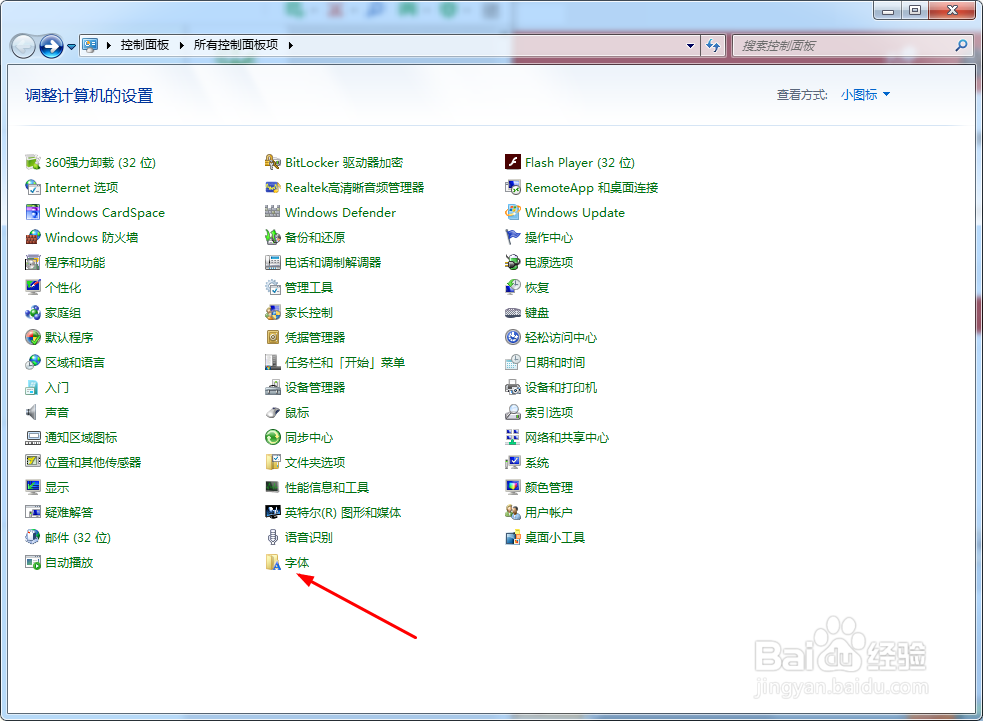Open 索引选项 link
This screenshot has width=983, height=721.
(549, 413)
